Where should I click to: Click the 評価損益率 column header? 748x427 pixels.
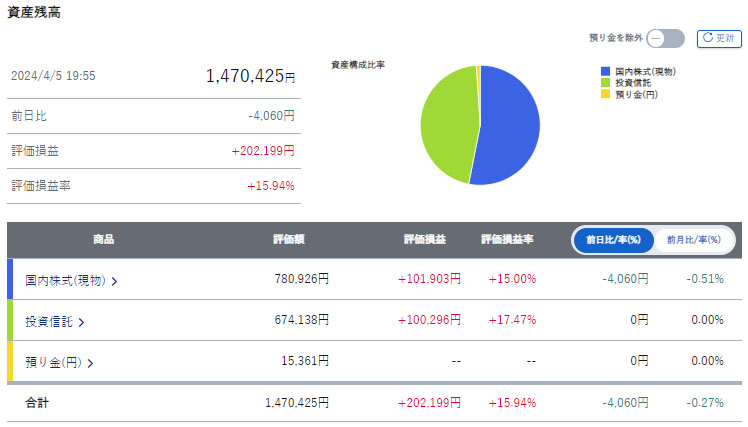[507, 240]
